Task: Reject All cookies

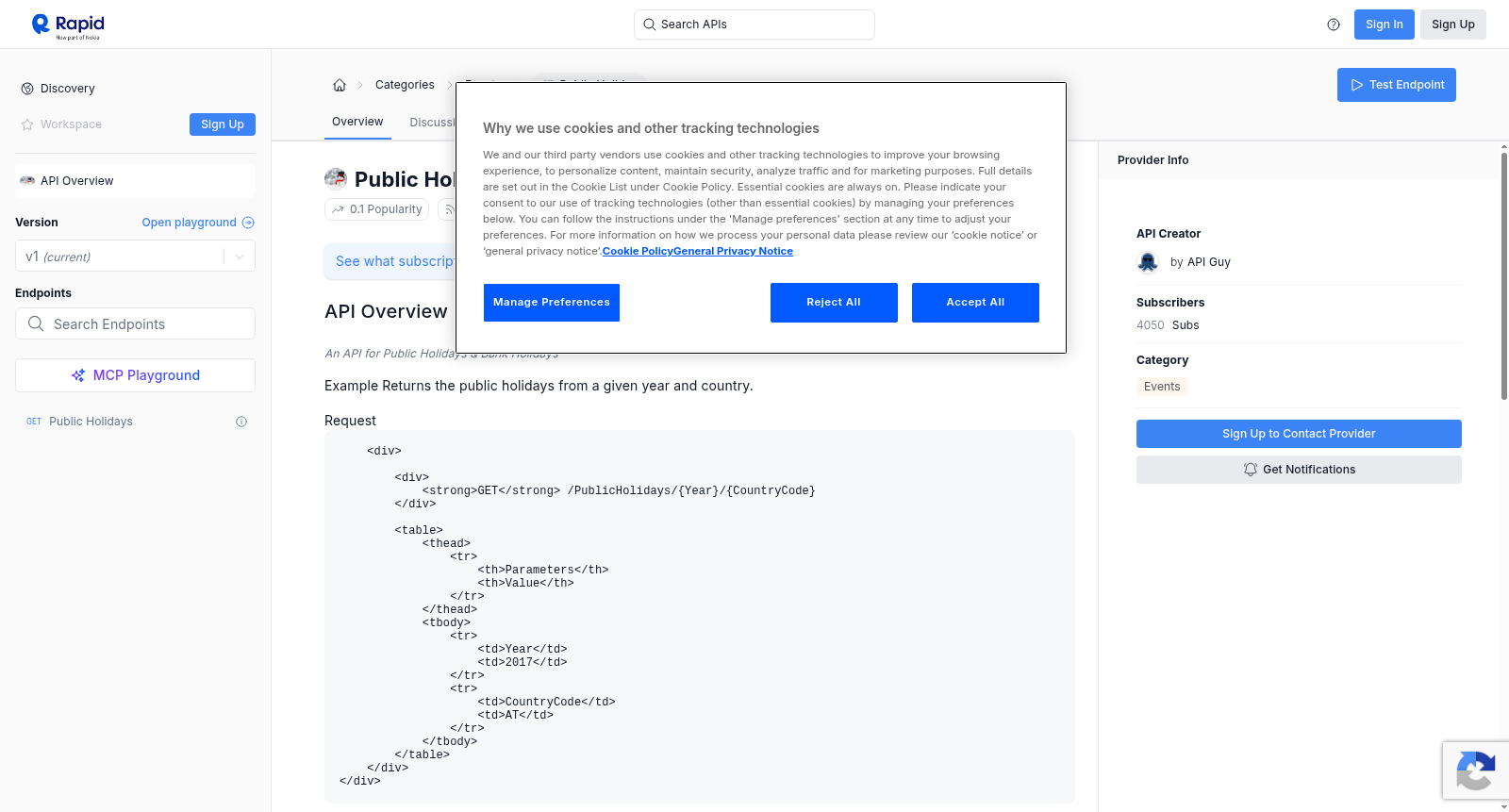Action: [x=834, y=303]
